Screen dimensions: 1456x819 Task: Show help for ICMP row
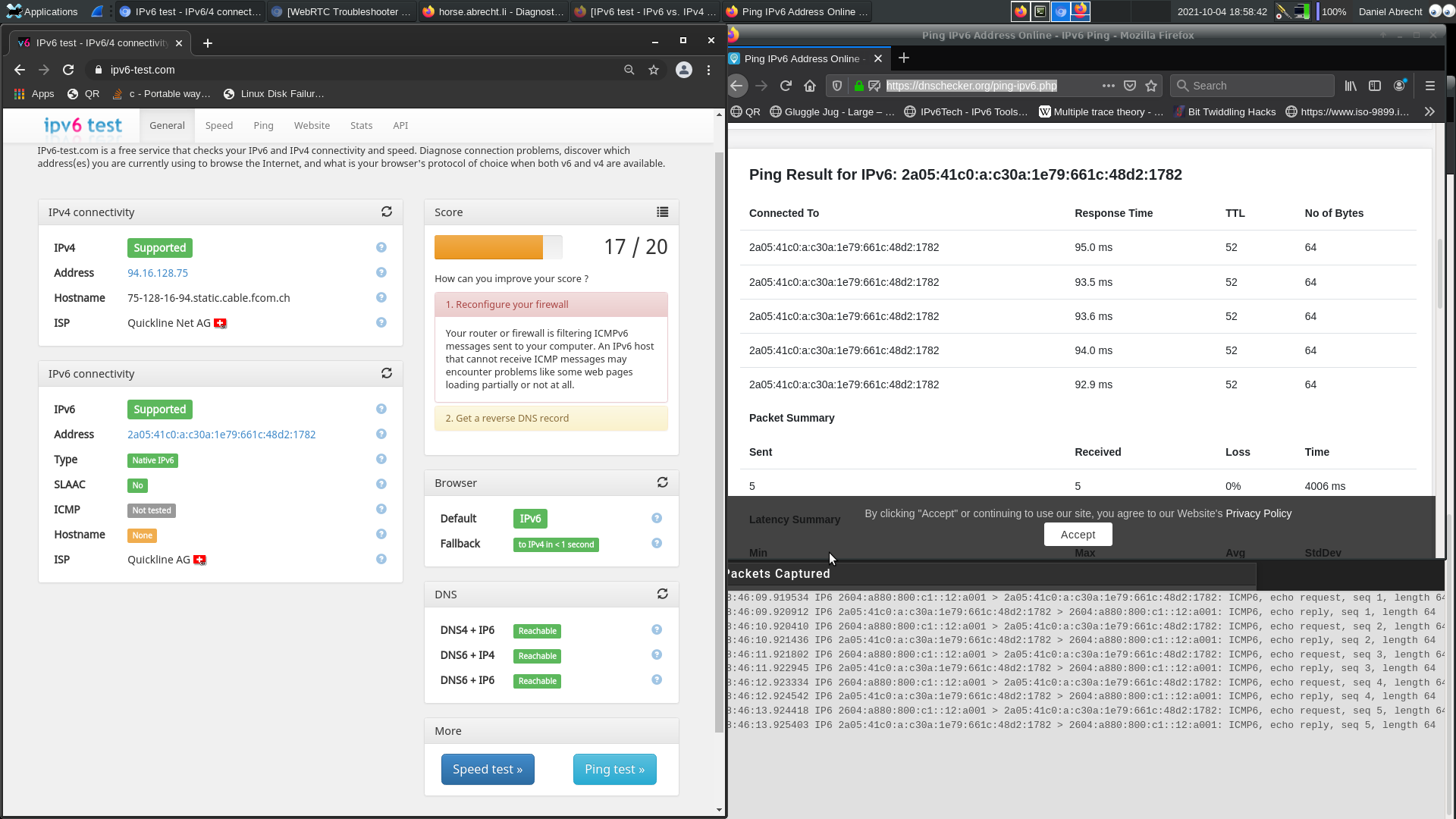click(x=381, y=509)
